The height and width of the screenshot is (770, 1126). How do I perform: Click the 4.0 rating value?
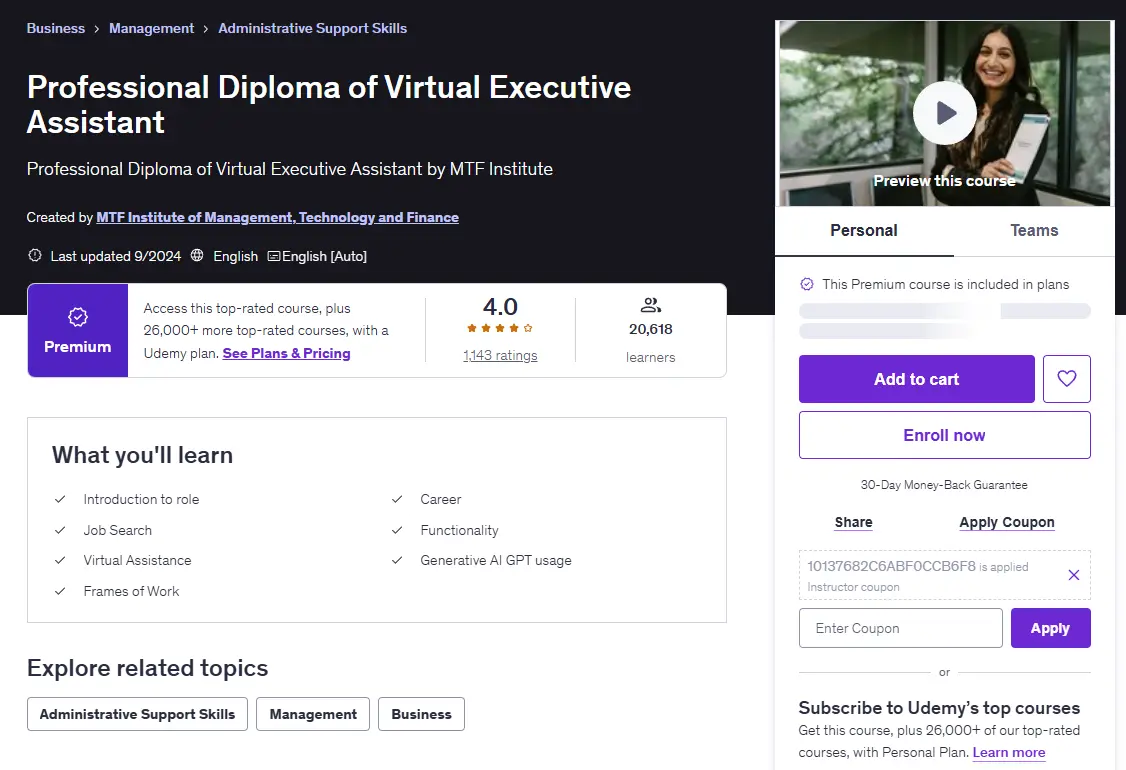500,307
